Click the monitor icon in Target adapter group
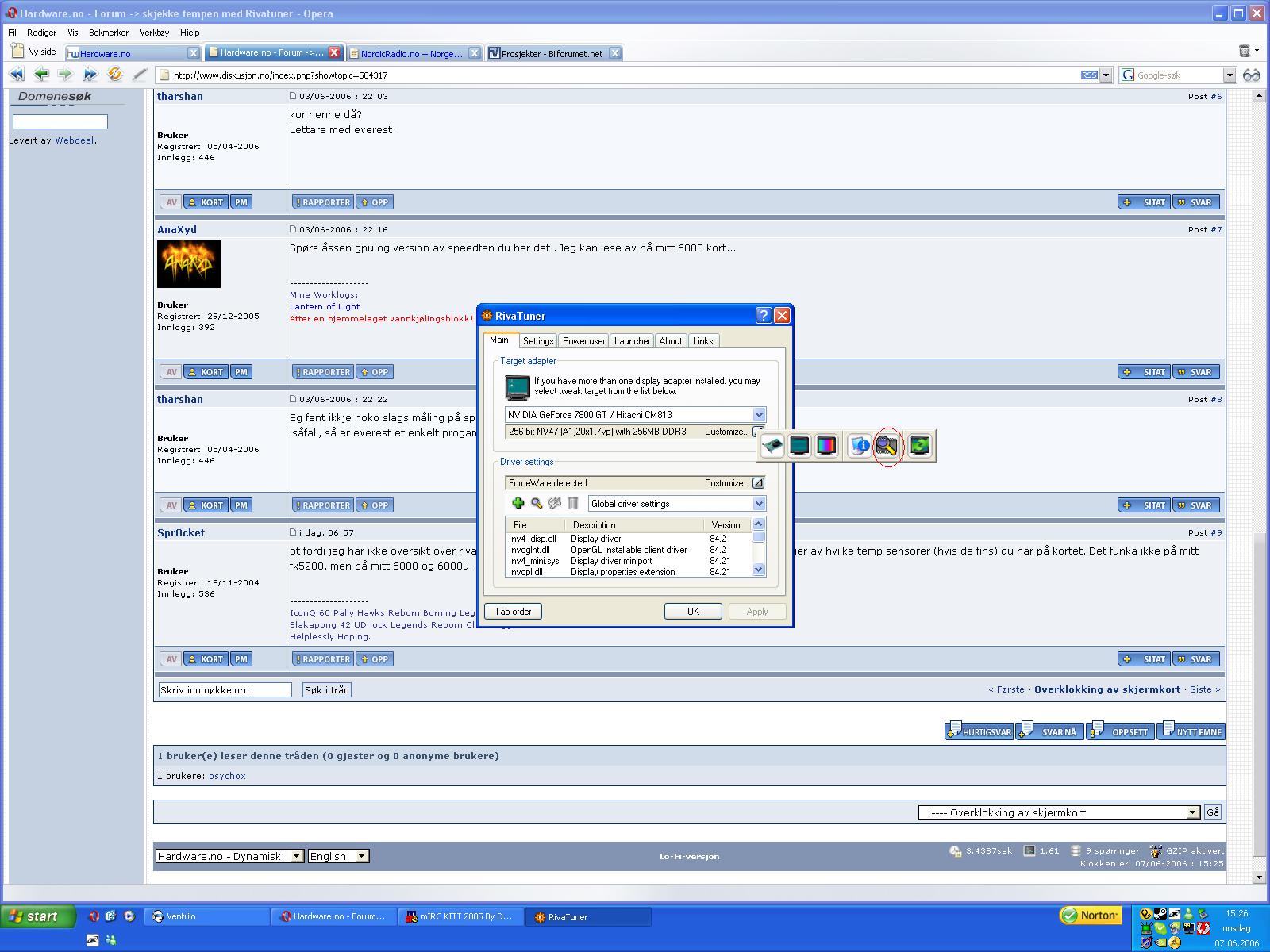 pyautogui.click(x=518, y=386)
